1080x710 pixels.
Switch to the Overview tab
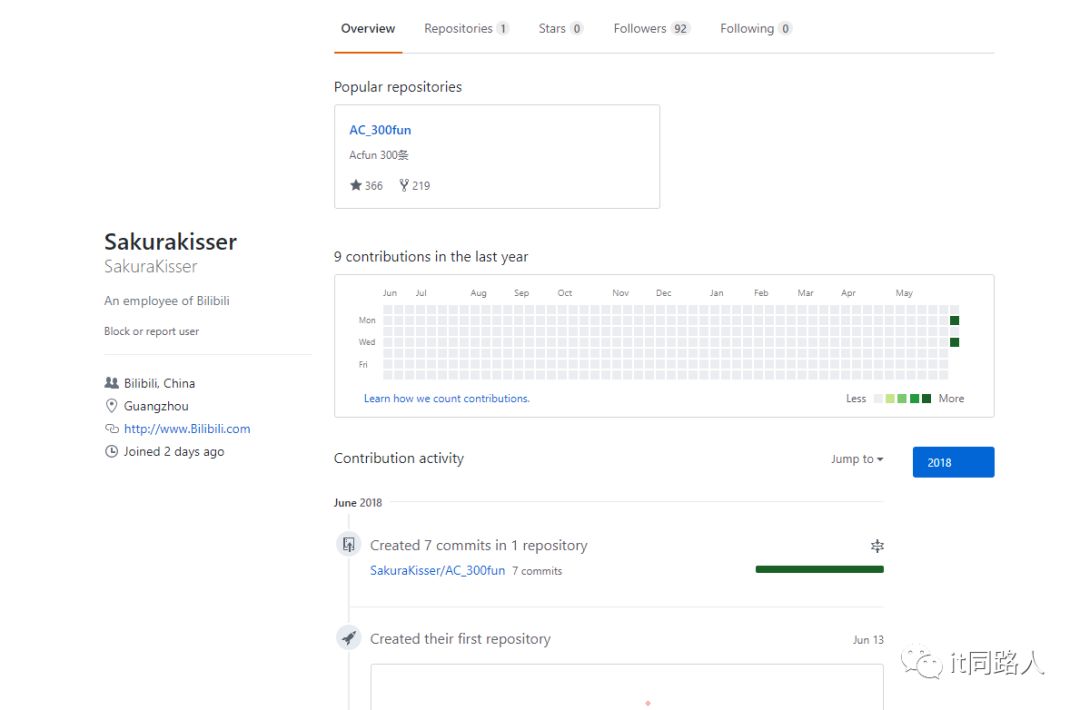pos(368,28)
